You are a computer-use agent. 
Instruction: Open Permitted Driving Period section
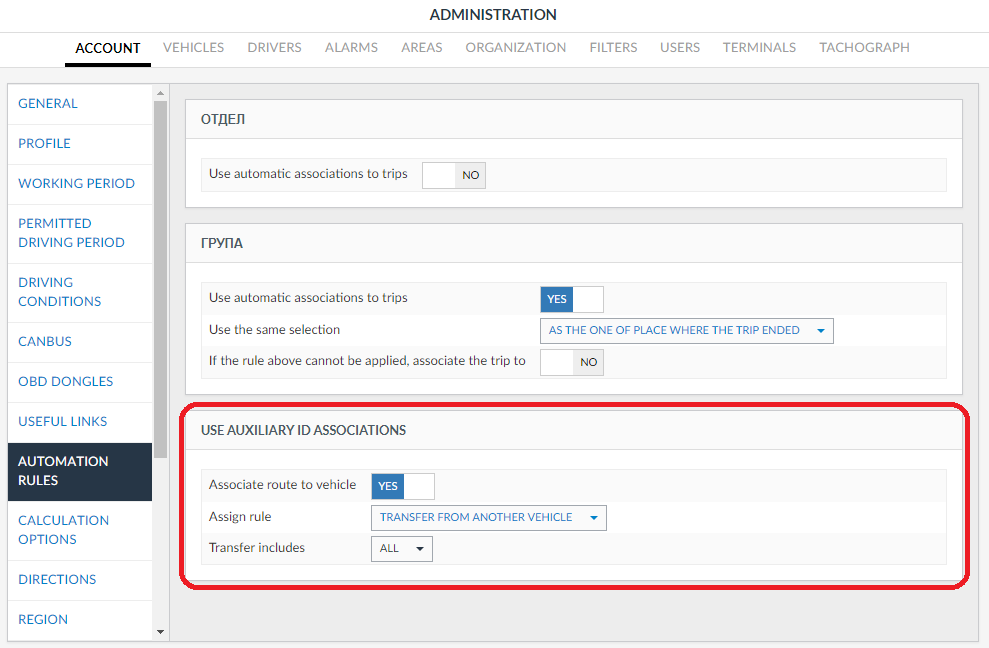coord(71,233)
